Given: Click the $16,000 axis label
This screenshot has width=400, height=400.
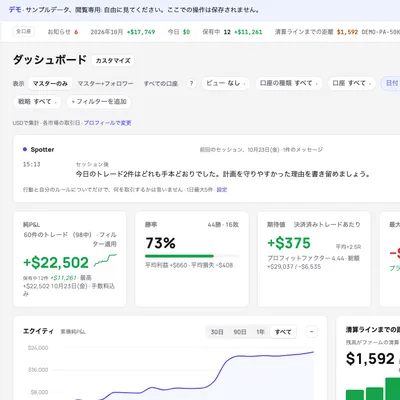Looking at the screenshot, I should (38, 370).
